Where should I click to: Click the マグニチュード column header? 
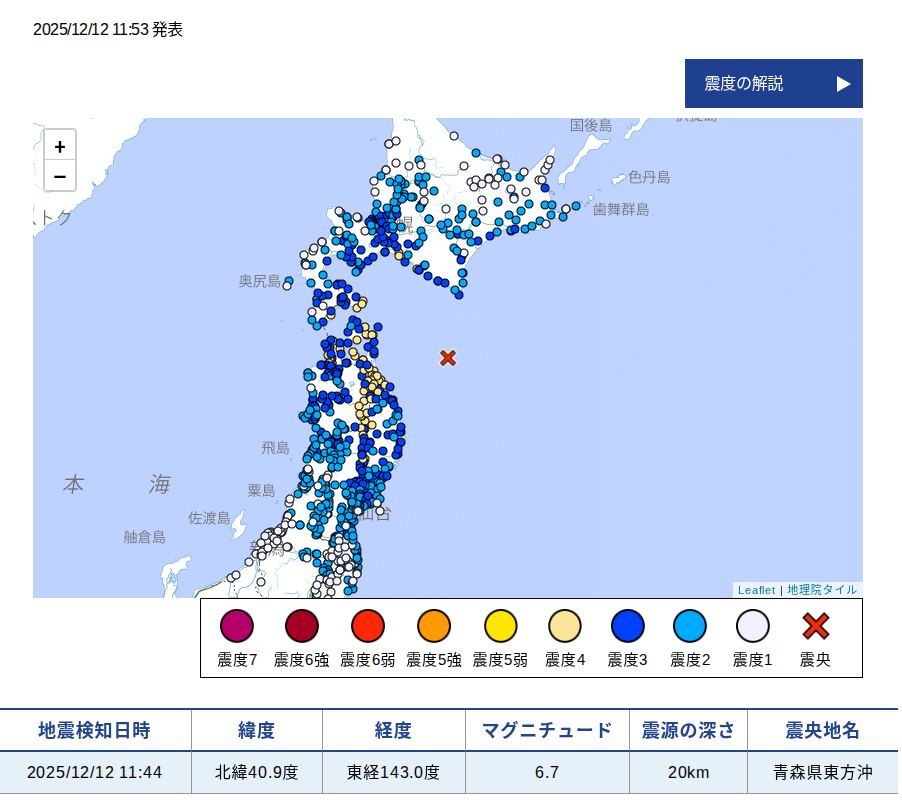coord(546,730)
